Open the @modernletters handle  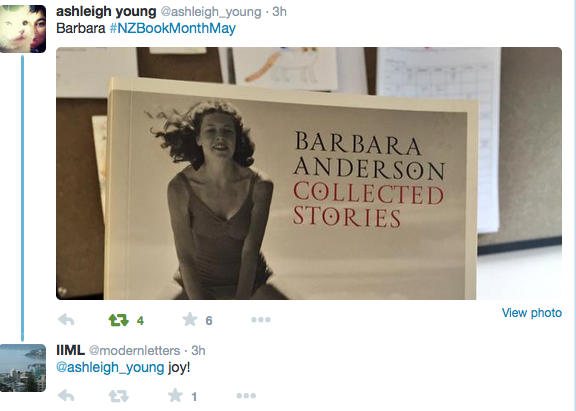click(134, 351)
